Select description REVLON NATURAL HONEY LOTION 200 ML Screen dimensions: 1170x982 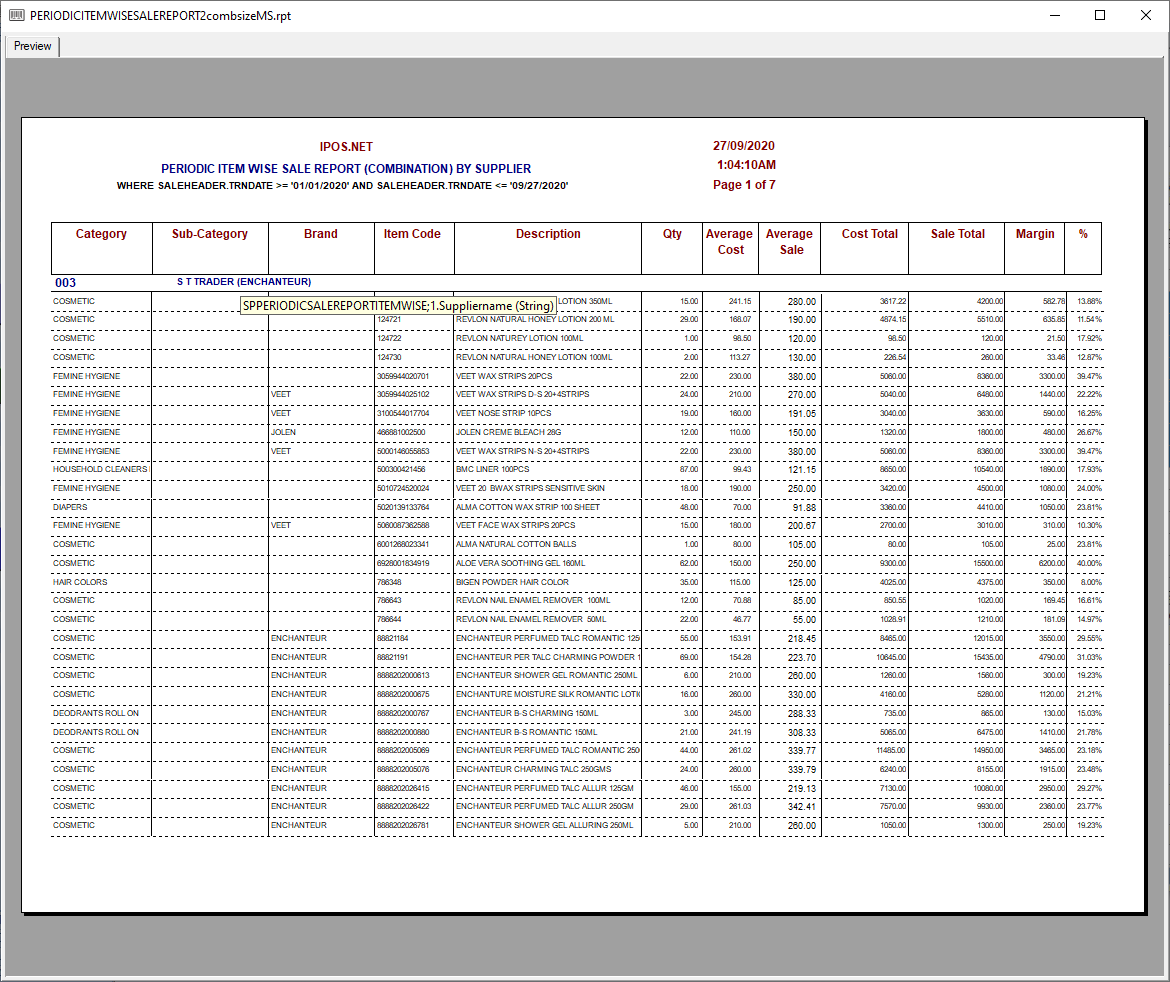point(535,319)
